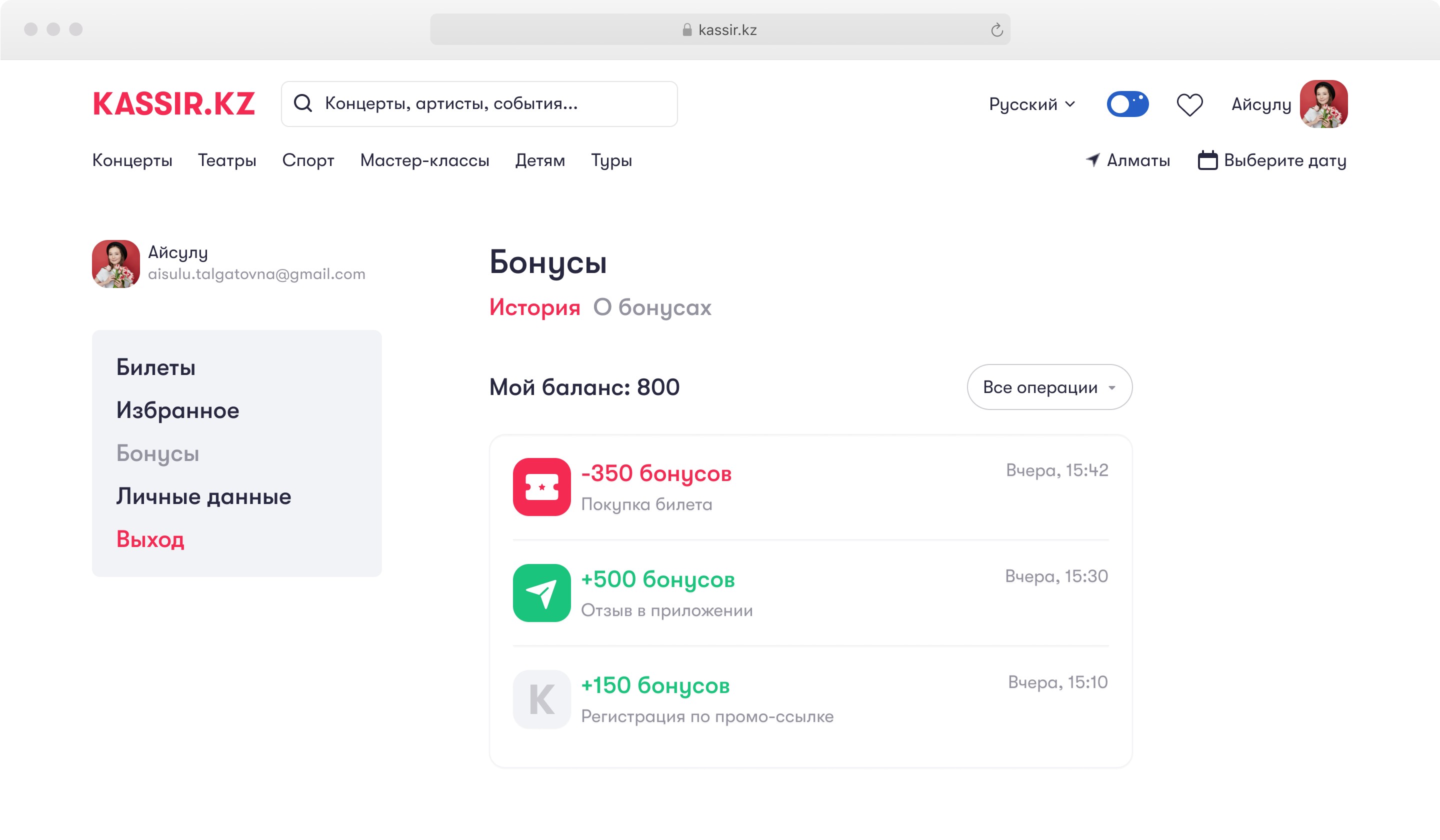Click the Almaty location arrow icon
This screenshot has width=1440, height=840.
coord(1092,160)
